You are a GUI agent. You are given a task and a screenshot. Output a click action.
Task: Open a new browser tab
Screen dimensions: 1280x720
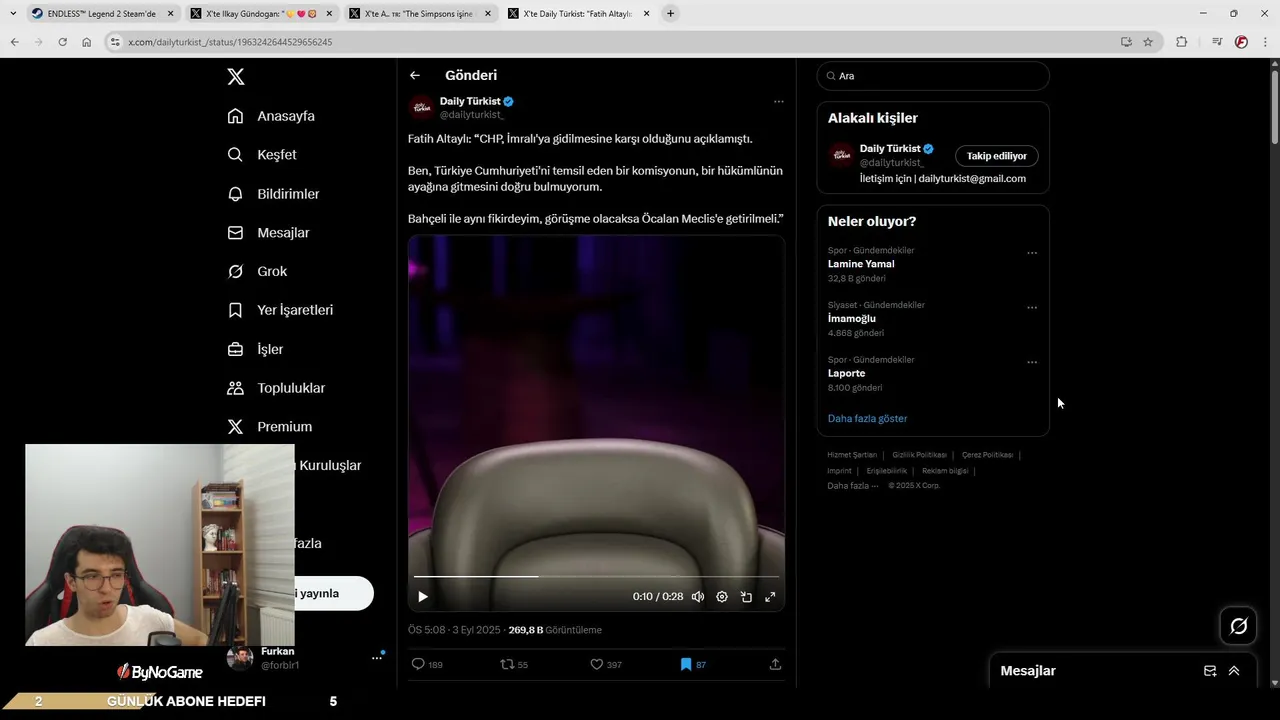click(x=670, y=14)
